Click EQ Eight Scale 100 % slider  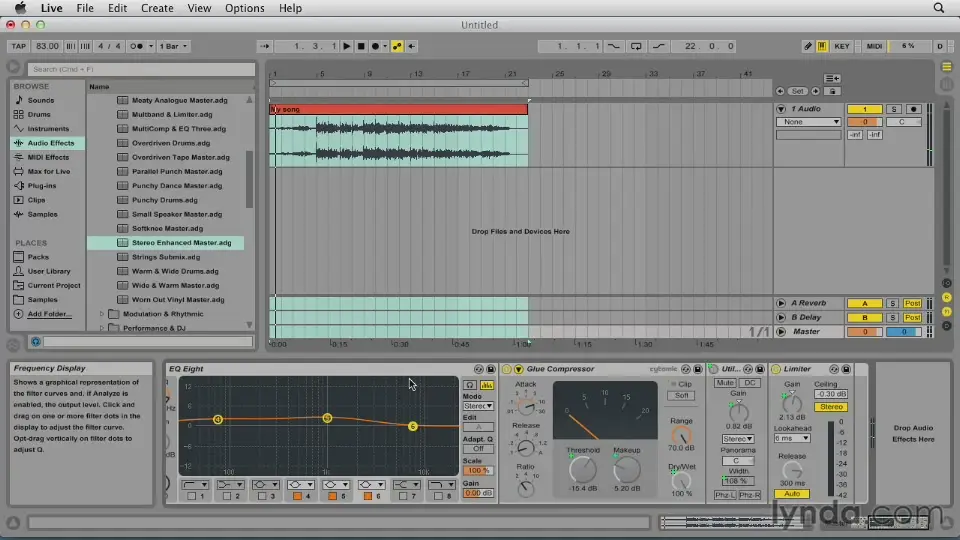point(478,471)
